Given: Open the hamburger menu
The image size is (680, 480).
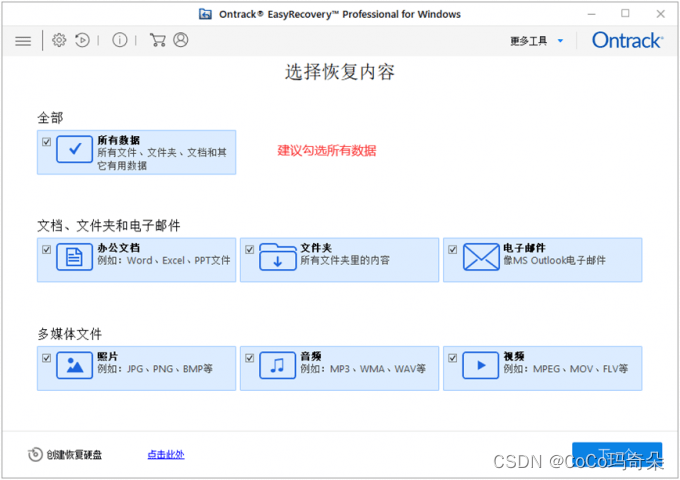Looking at the screenshot, I should (x=23, y=41).
